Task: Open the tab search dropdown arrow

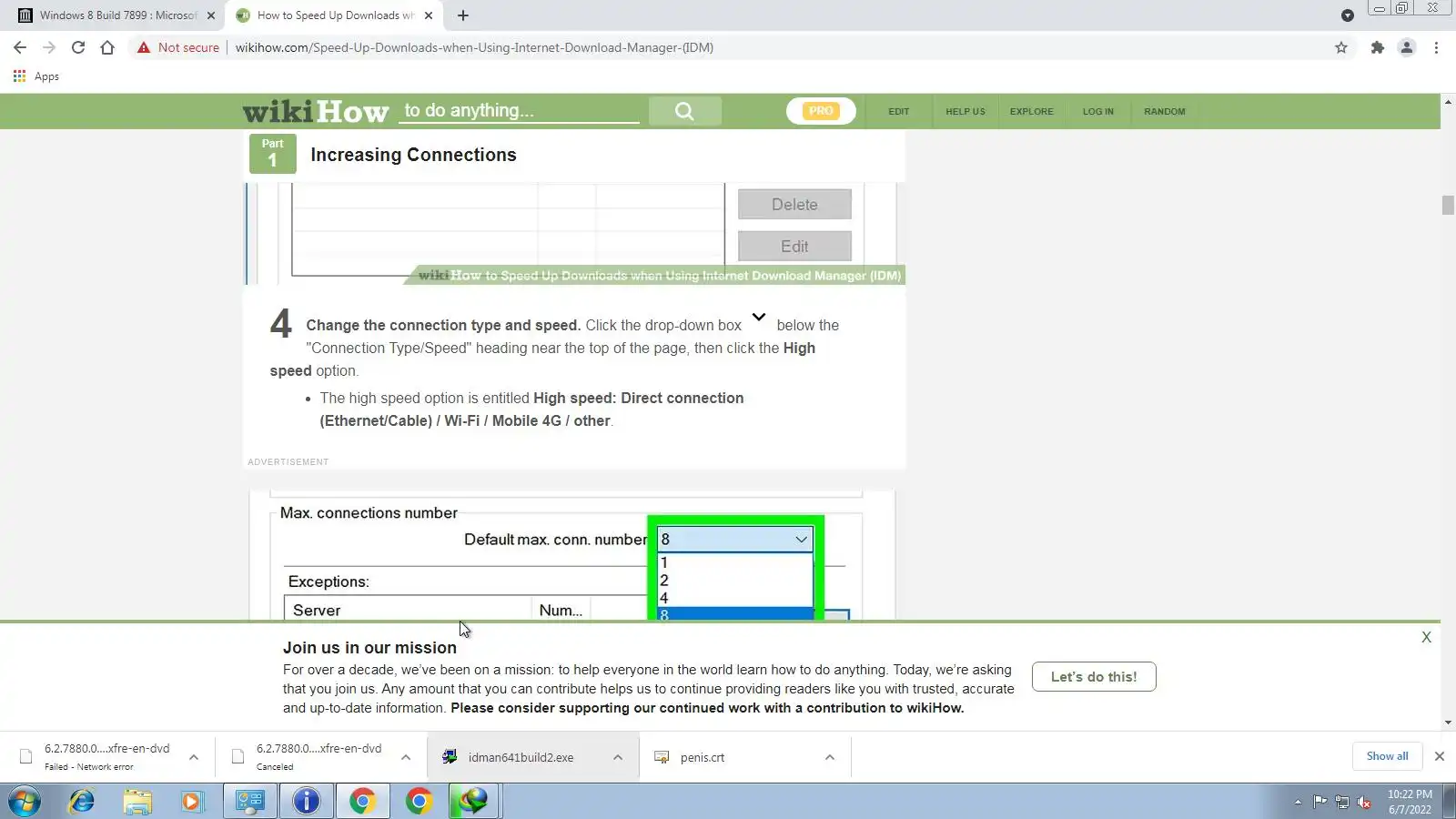Action: pos(1348,15)
